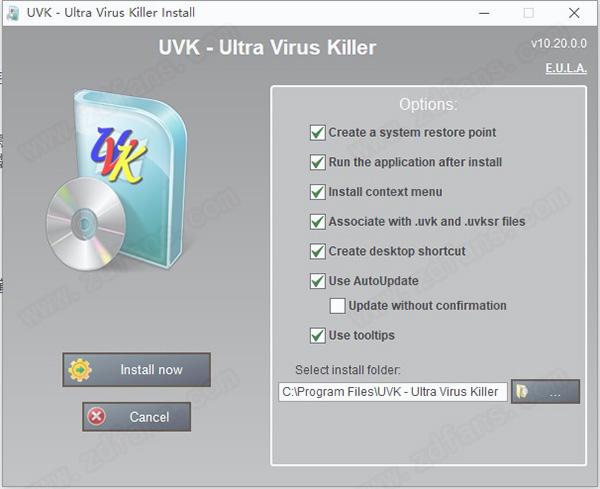The image size is (600, 489).
Task: Close the UVK installer window
Action: [x=574, y=13]
